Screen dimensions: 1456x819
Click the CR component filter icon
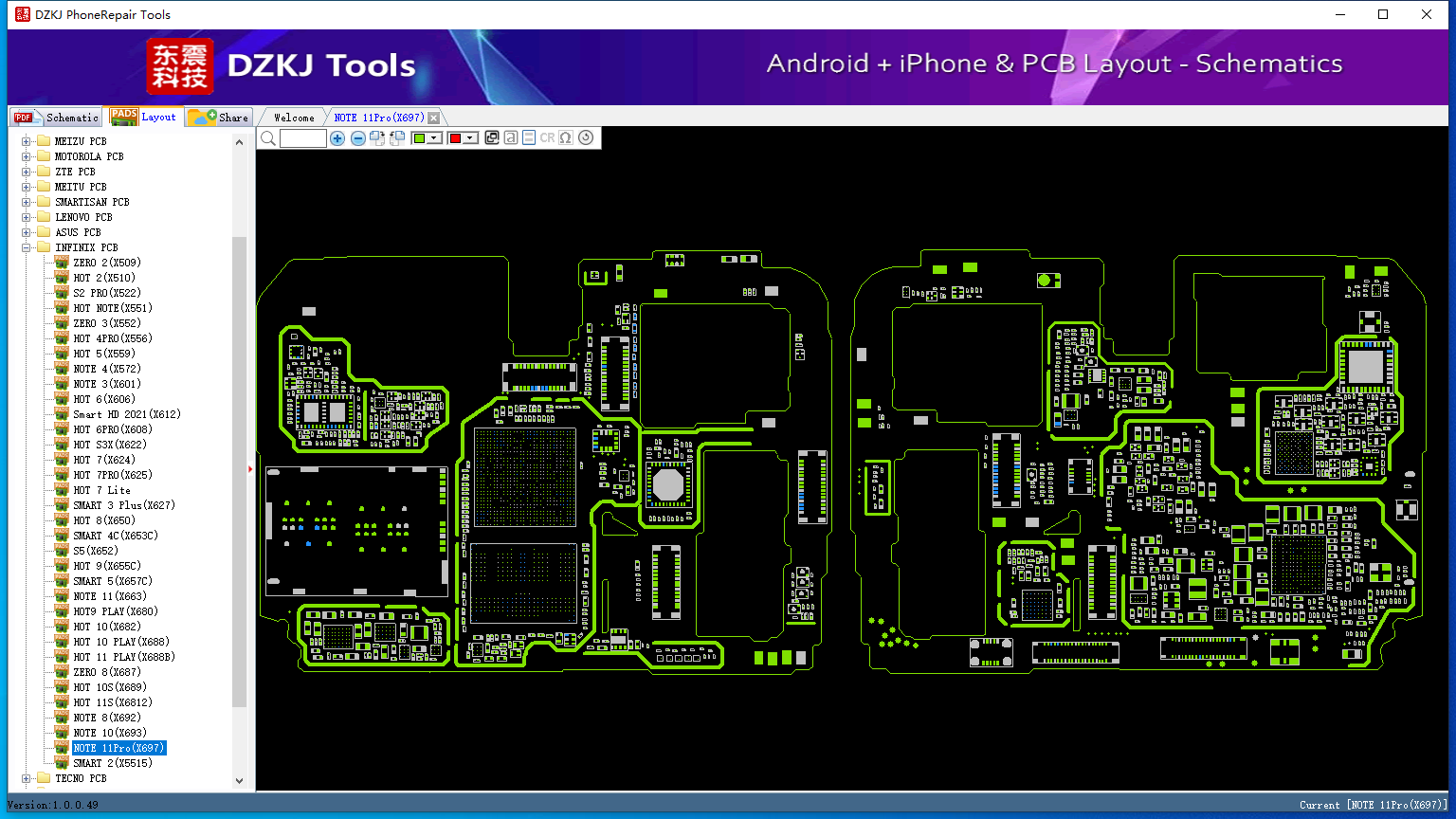pos(547,137)
